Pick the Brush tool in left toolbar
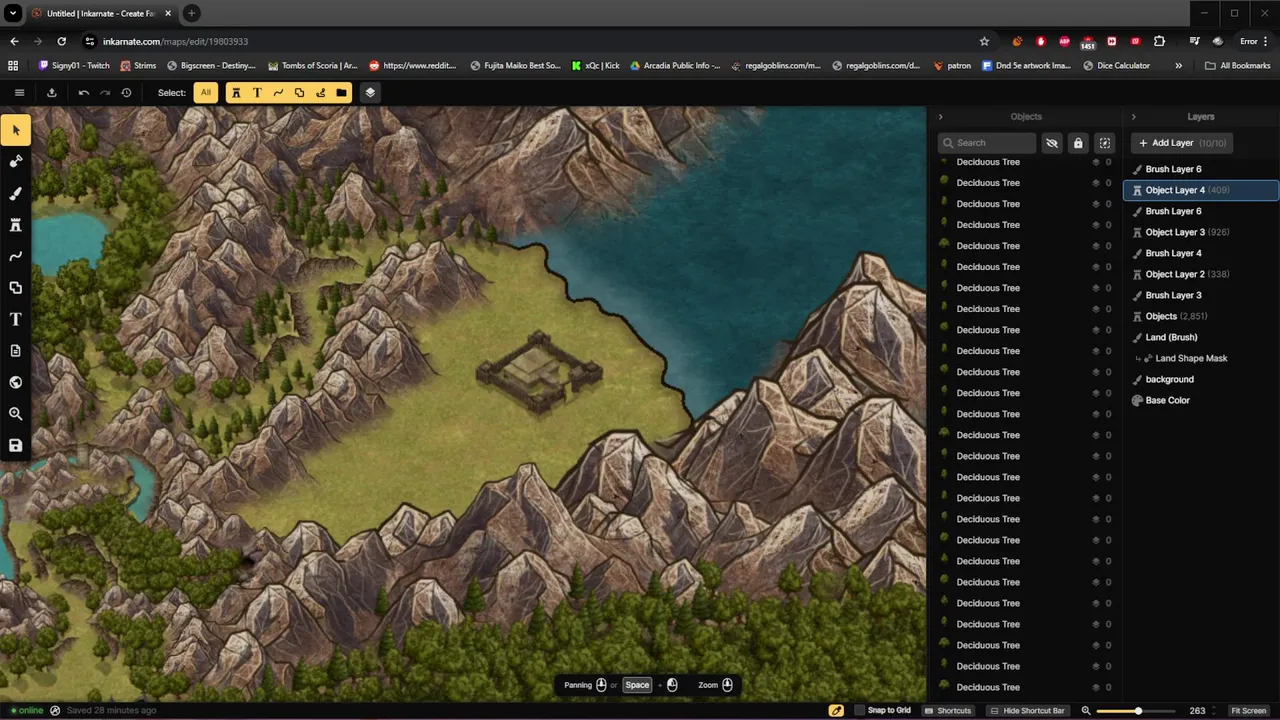 click(15, 193)
